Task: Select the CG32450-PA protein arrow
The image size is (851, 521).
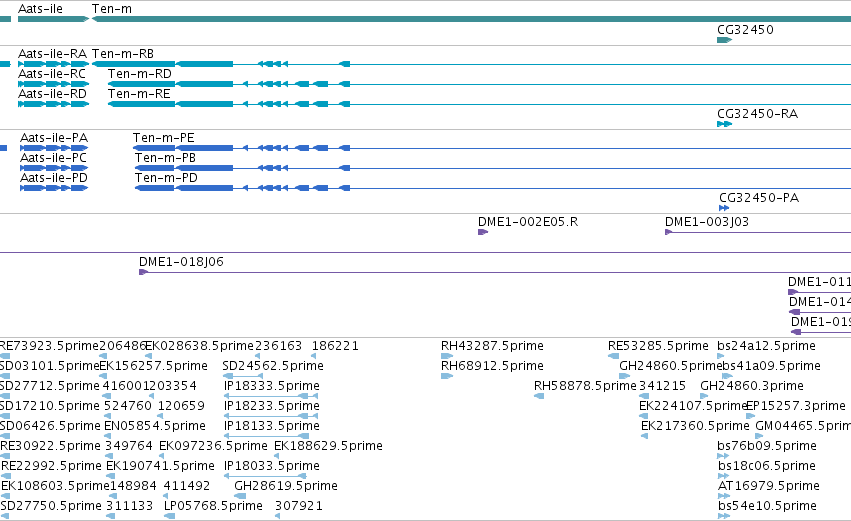Action: point(724,208)
